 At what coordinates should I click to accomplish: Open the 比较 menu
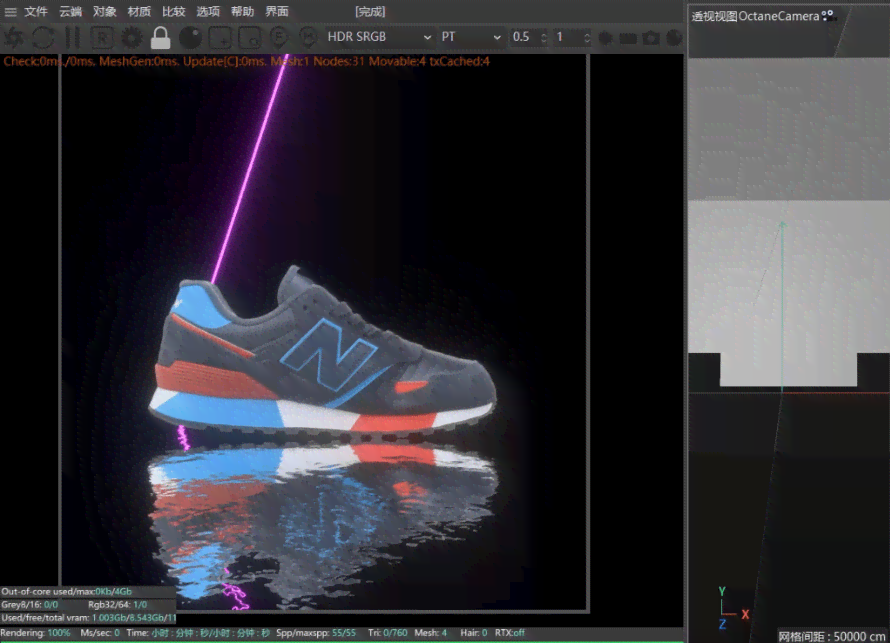click(174, 11)
